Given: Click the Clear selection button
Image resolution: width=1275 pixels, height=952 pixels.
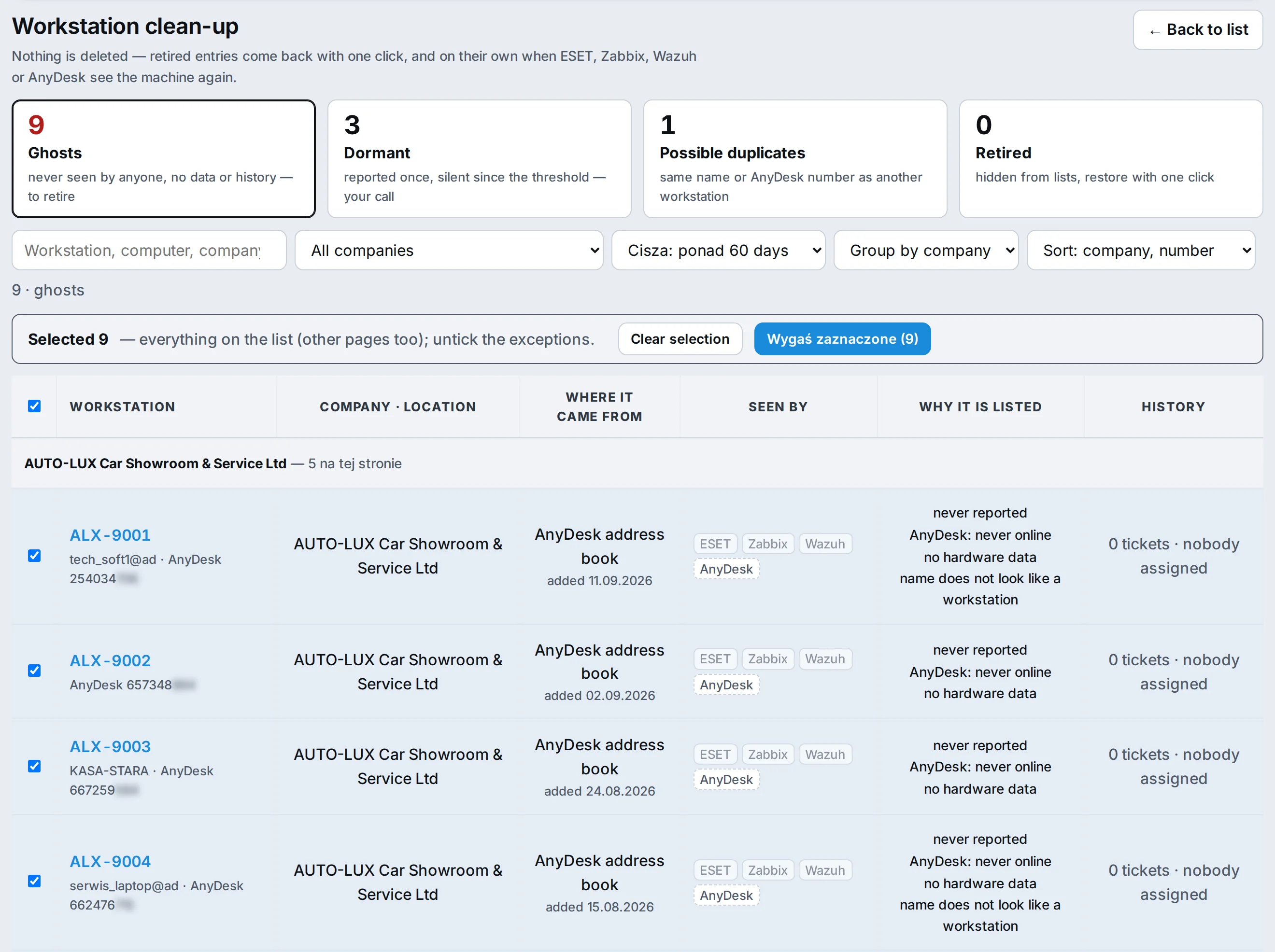Looking at the screenshot, I should [x=680, y=339].
